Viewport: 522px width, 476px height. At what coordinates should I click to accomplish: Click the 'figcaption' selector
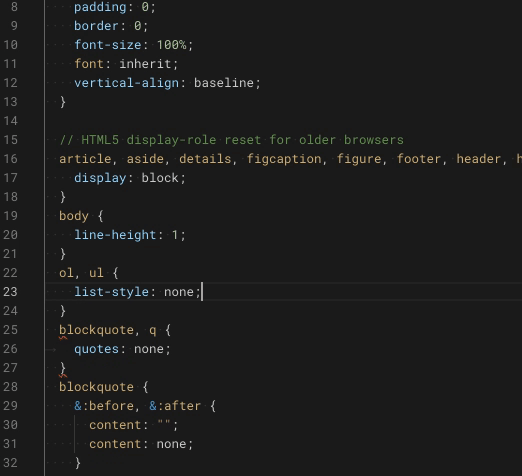pos(284,159)
